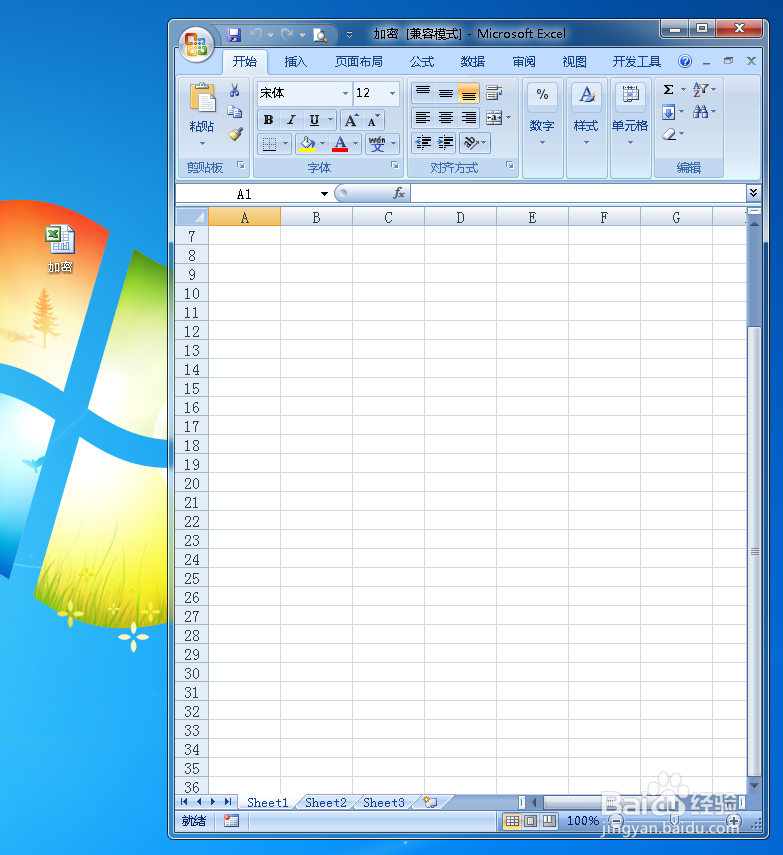Toggle Center text alignment
The image size is (783, 855).
446,118
